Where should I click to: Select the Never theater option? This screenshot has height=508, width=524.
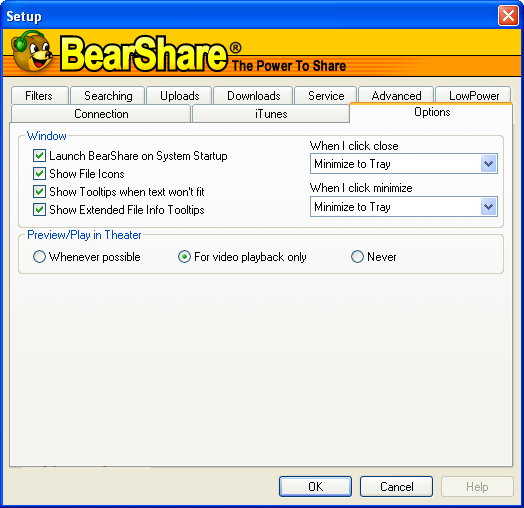357,257
